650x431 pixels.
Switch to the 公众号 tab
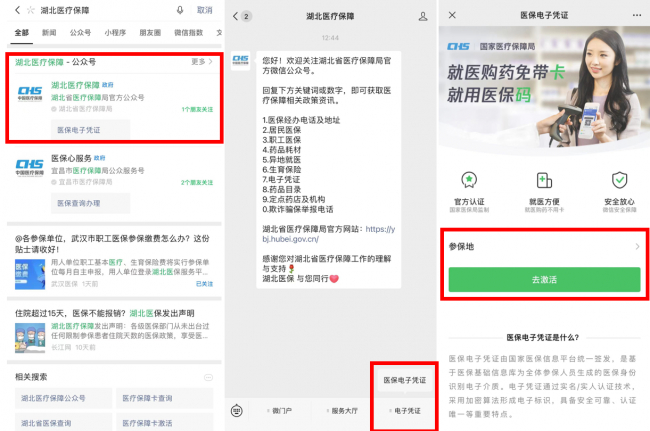(x=80, y=32)
